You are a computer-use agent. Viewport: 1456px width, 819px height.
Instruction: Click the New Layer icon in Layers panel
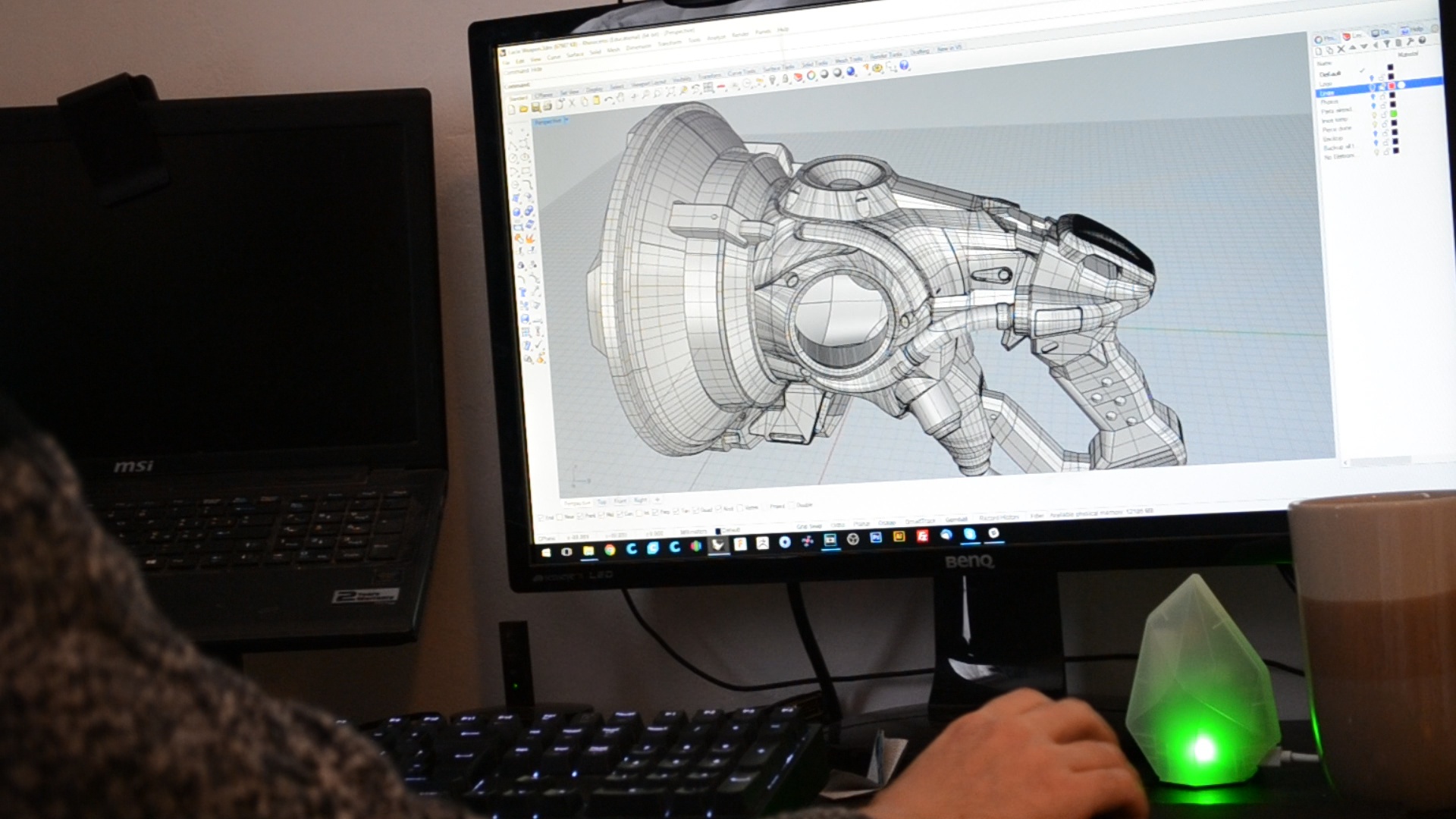click(1318, 52)
